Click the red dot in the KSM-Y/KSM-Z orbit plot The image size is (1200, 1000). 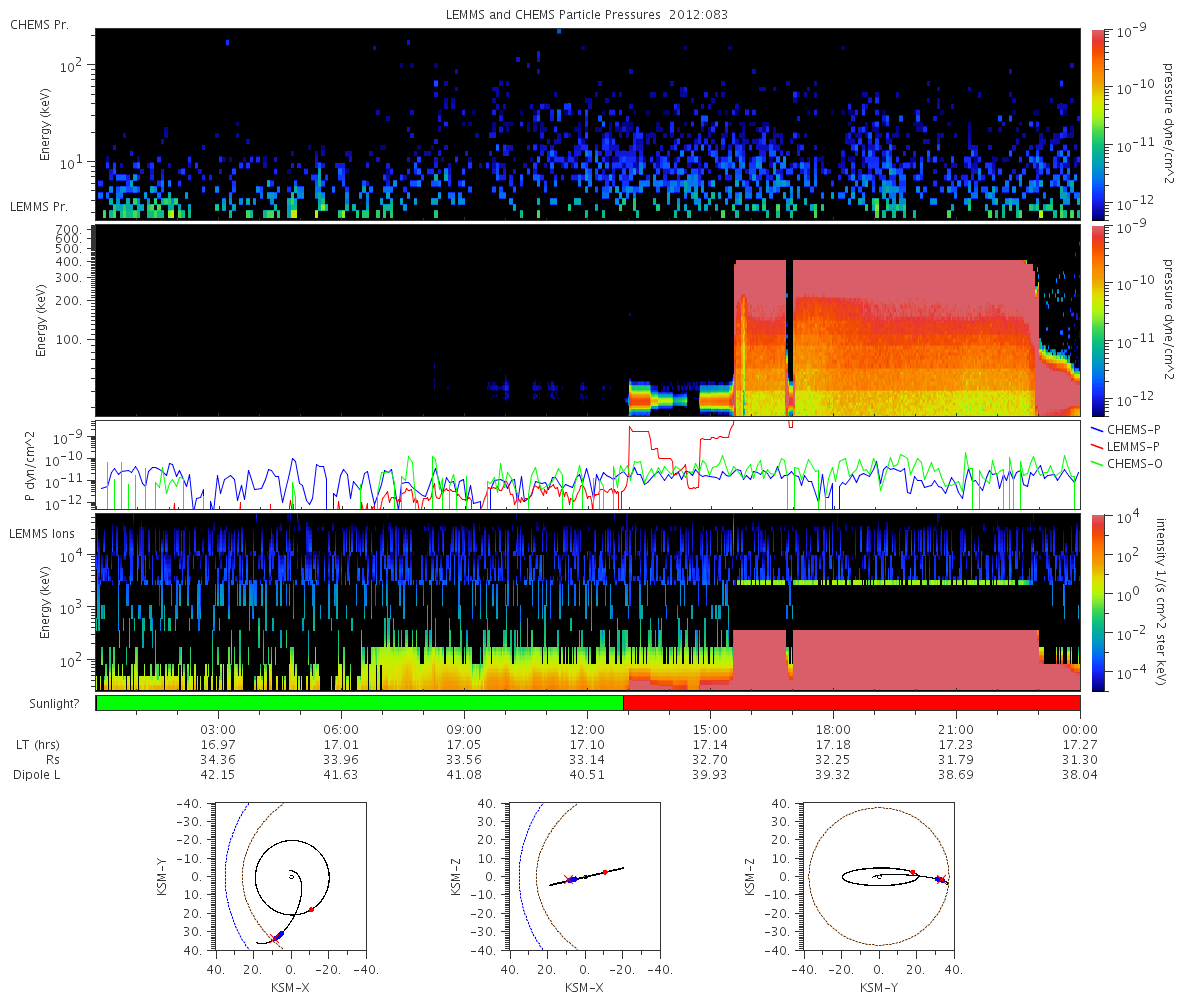(913, 872)
